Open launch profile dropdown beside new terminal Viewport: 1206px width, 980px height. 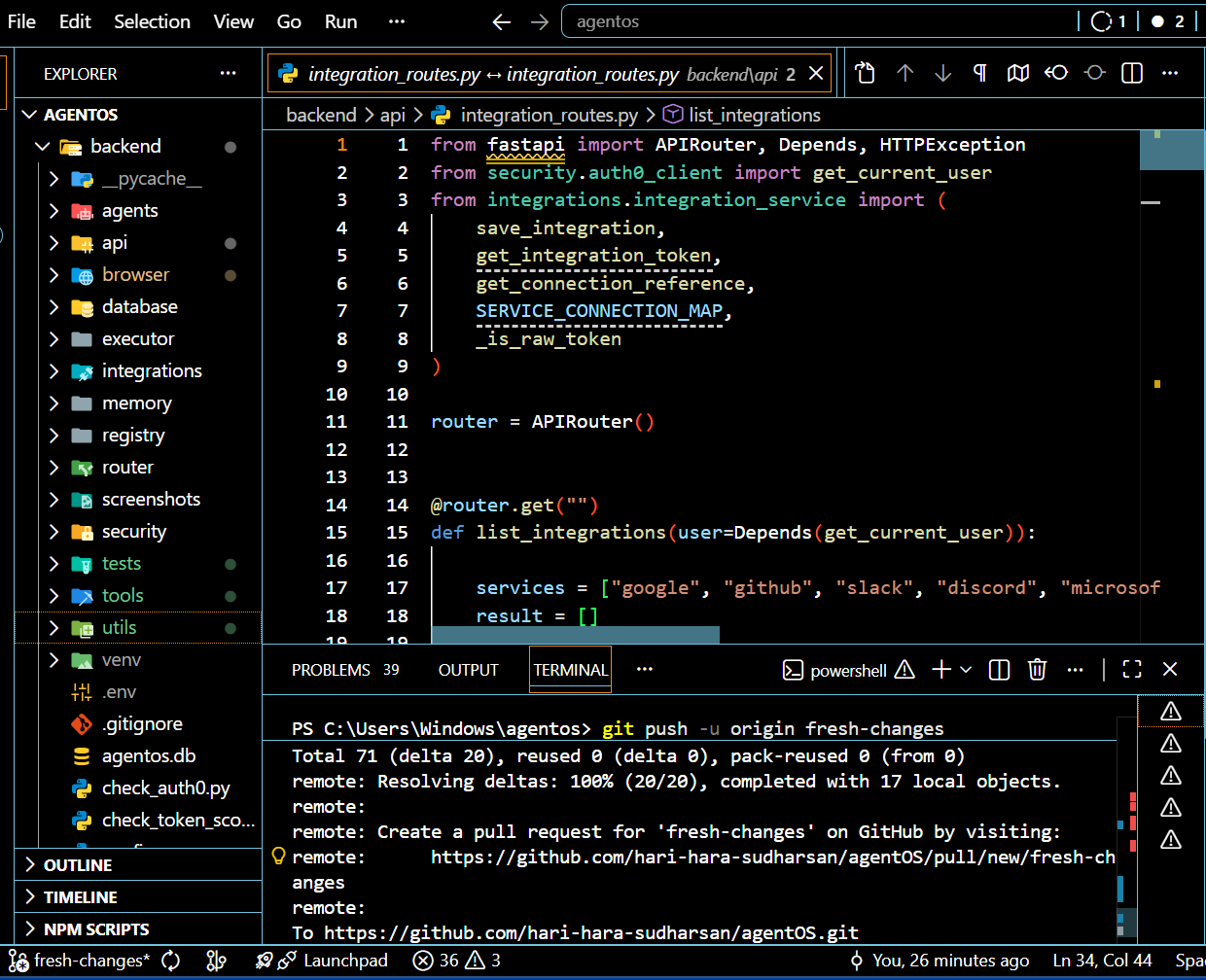[966, 670]
